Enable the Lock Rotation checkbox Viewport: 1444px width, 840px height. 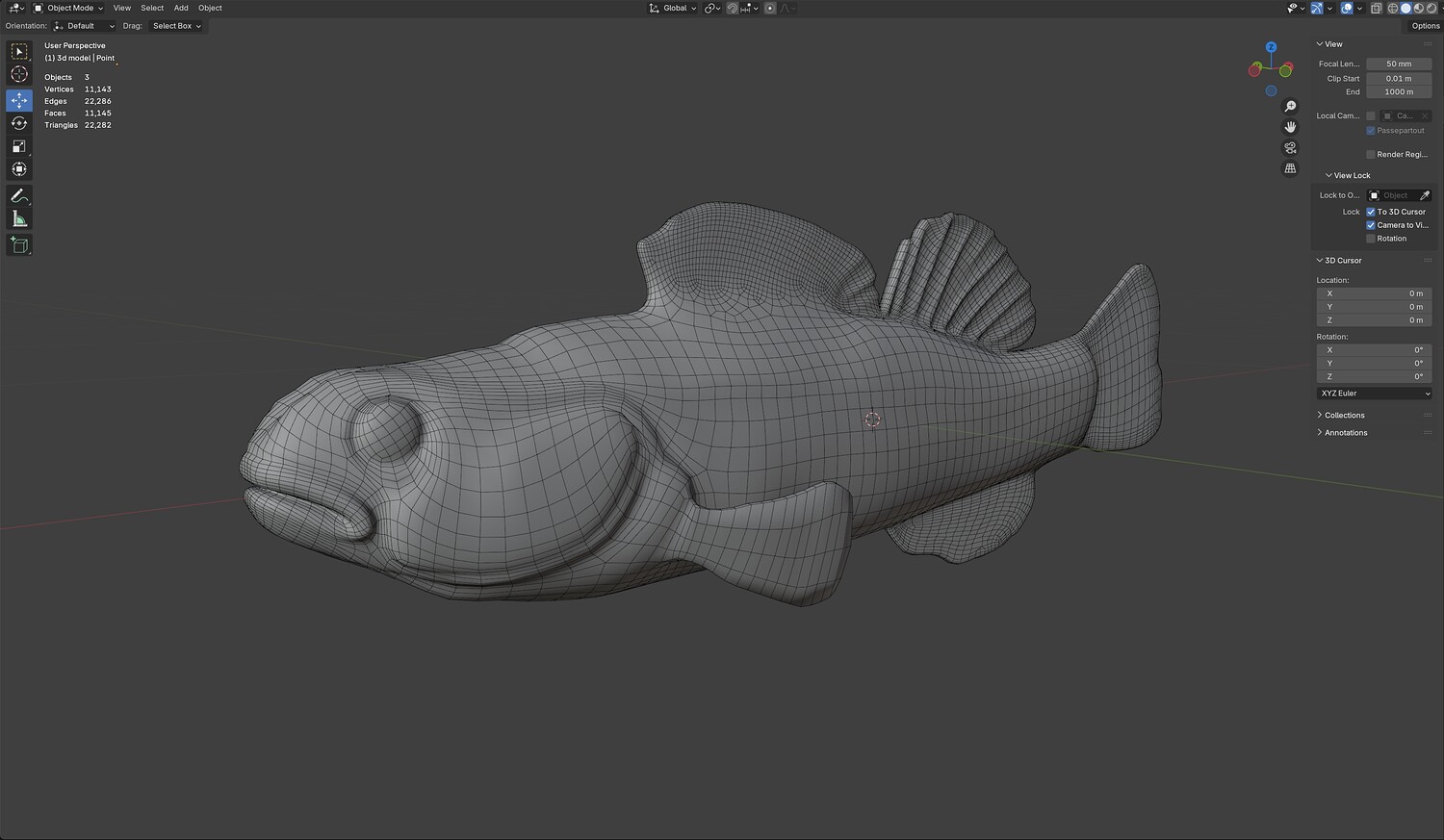1371,239
